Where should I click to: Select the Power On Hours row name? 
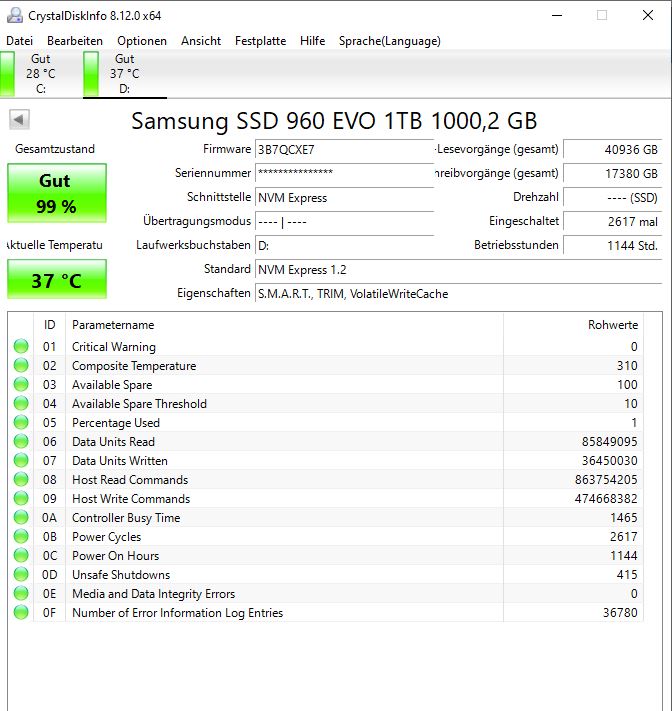tap(116, 556)
